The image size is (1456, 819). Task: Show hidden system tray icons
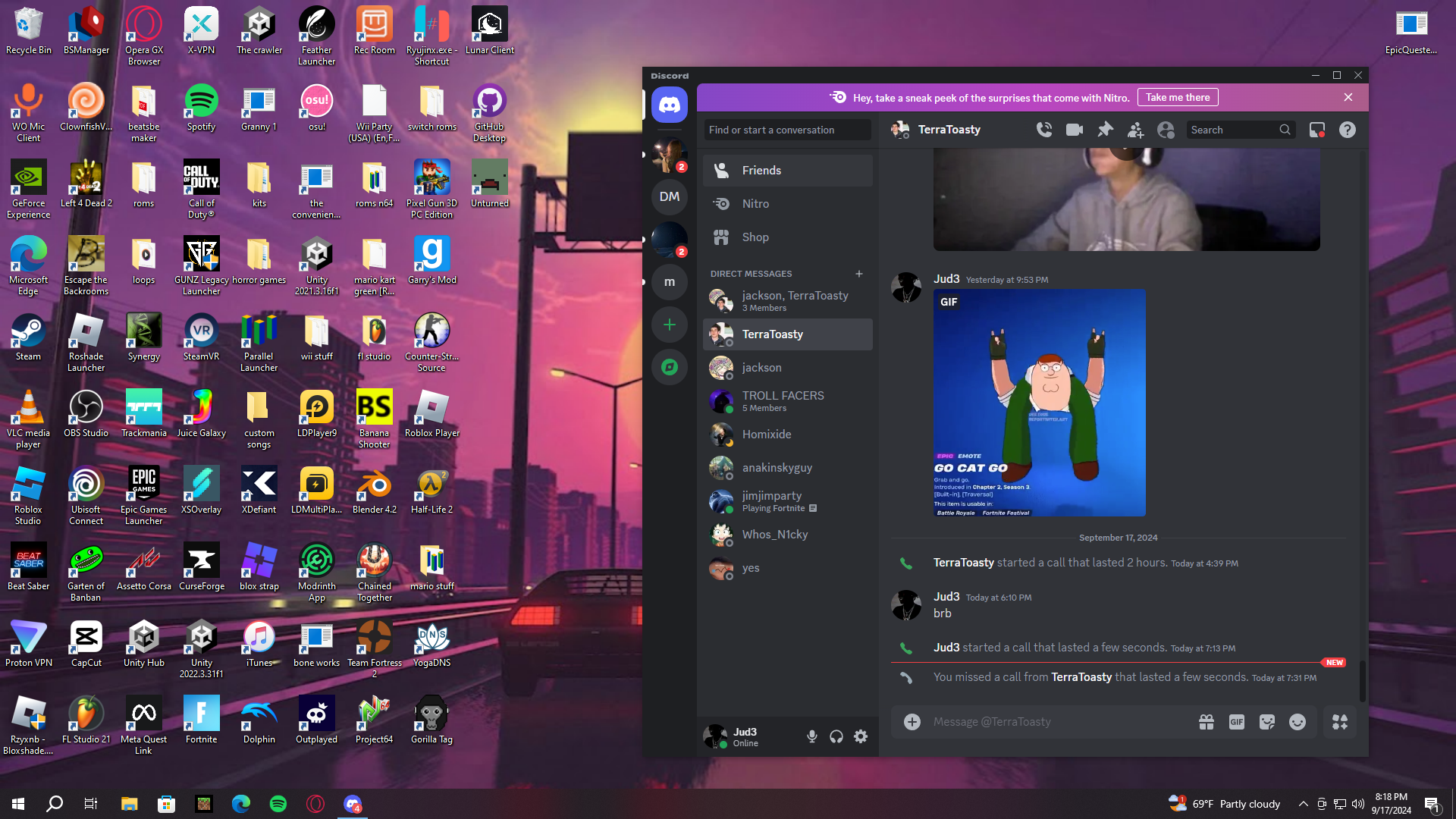[1303, 804]
